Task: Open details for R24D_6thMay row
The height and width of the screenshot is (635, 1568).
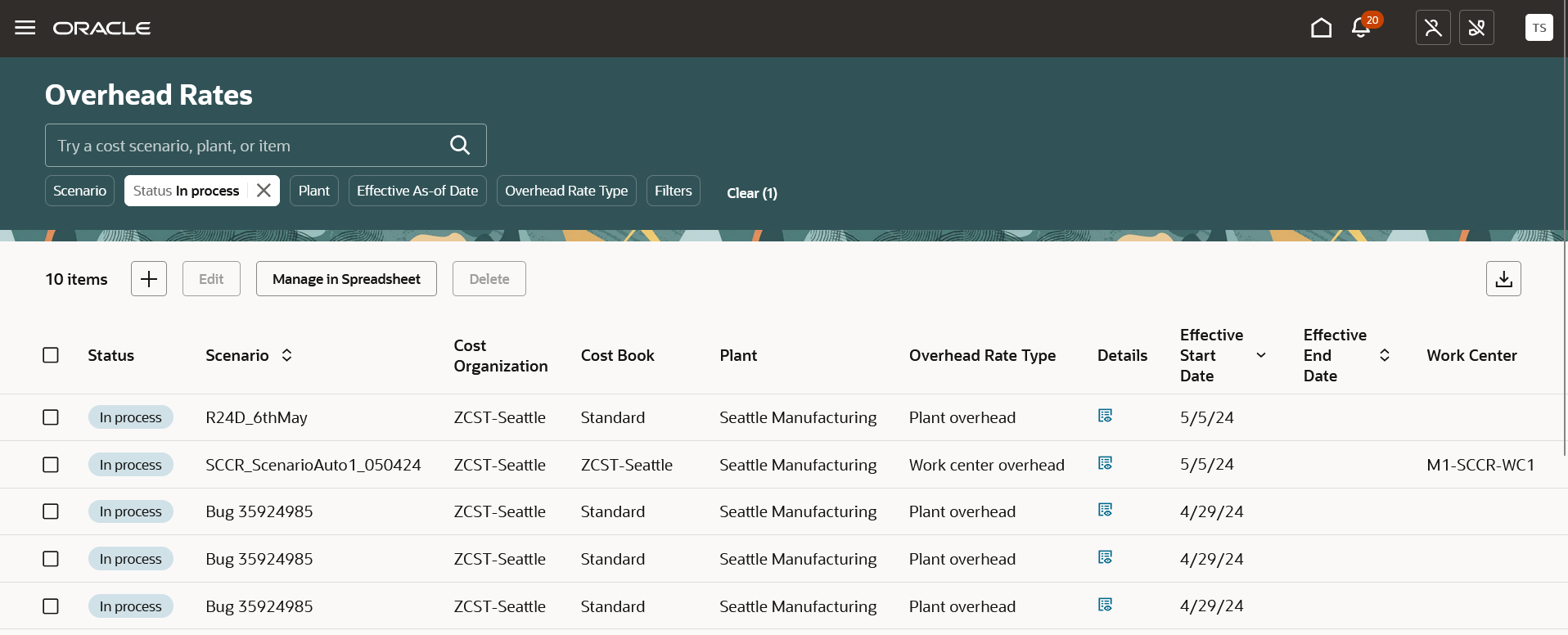Action: tap(1105, 417)
